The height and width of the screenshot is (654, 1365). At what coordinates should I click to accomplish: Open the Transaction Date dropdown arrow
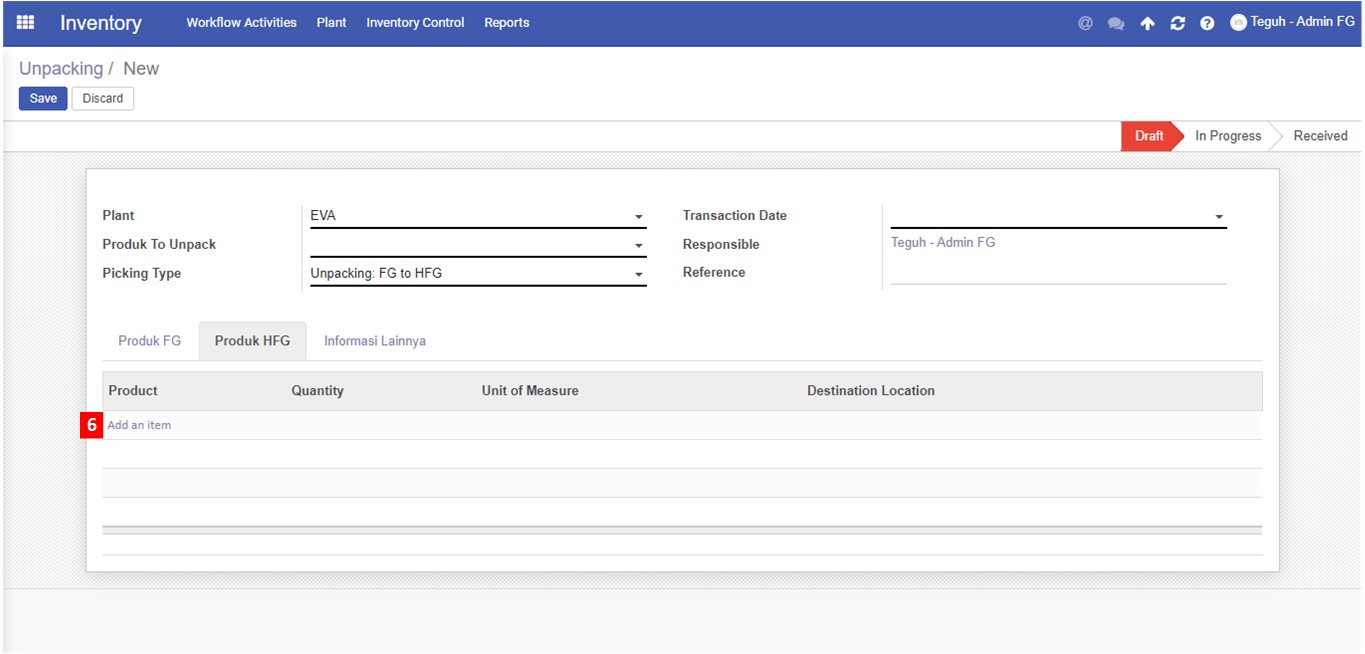[1219, 217]
